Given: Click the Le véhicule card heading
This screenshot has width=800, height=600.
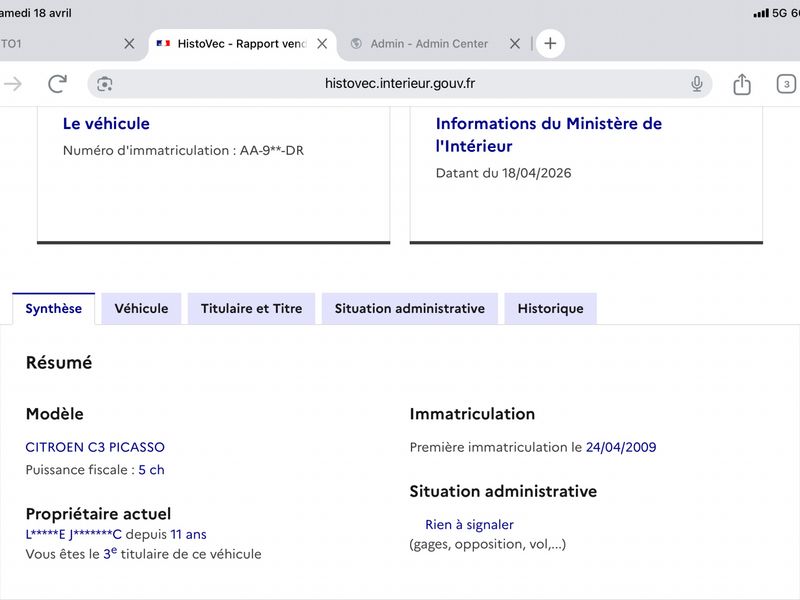Looking at the screenshot, I should pyautogui.click(x=106, y=123).
